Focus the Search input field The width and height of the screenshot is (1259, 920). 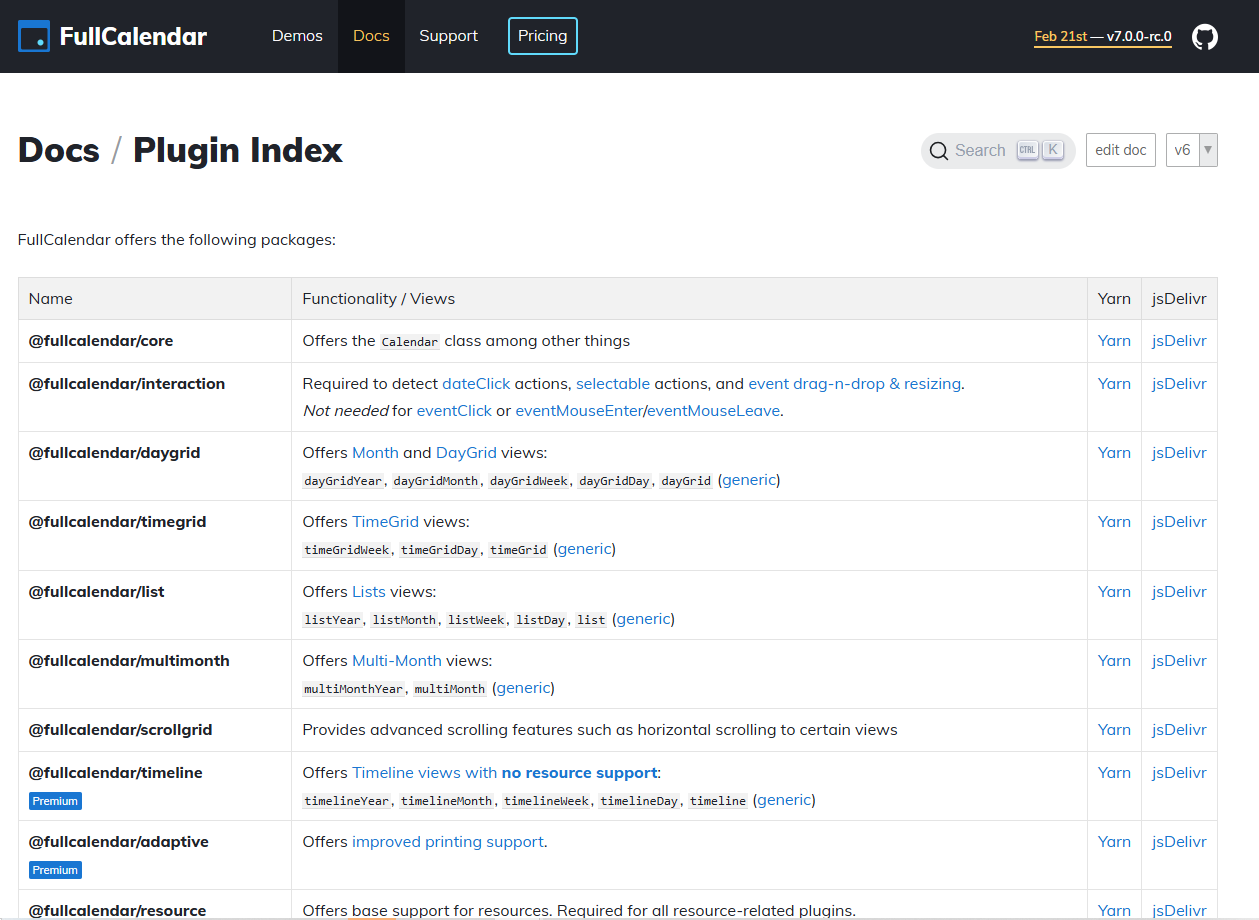coord(980,151)
